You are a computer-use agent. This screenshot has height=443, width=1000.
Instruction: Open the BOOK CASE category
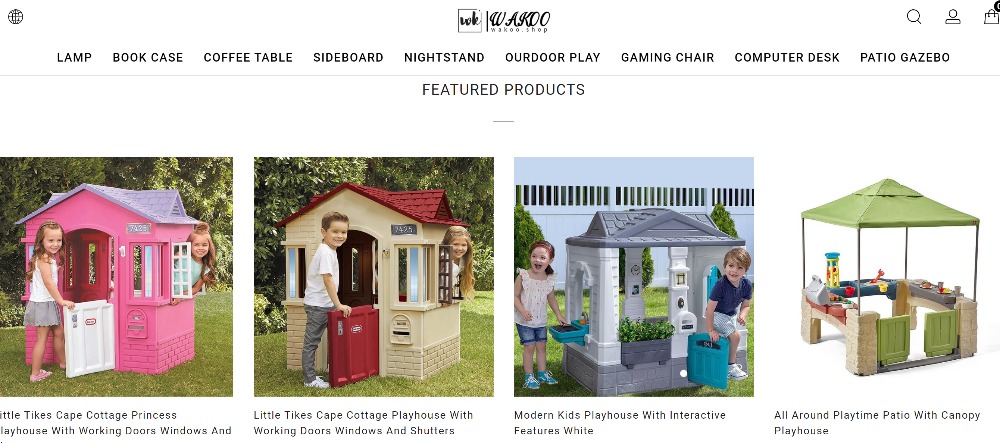click(x=148, y=57)
